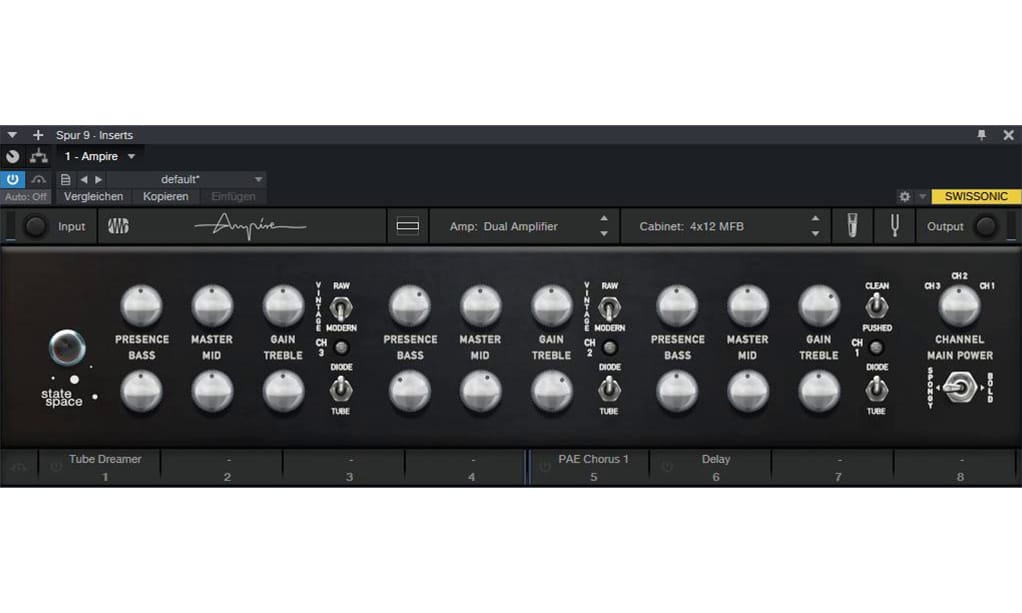1022x613 pixels.
Task: Click the PreSonus logo icon
Action: pyautogui.click(x=118, y=226)
